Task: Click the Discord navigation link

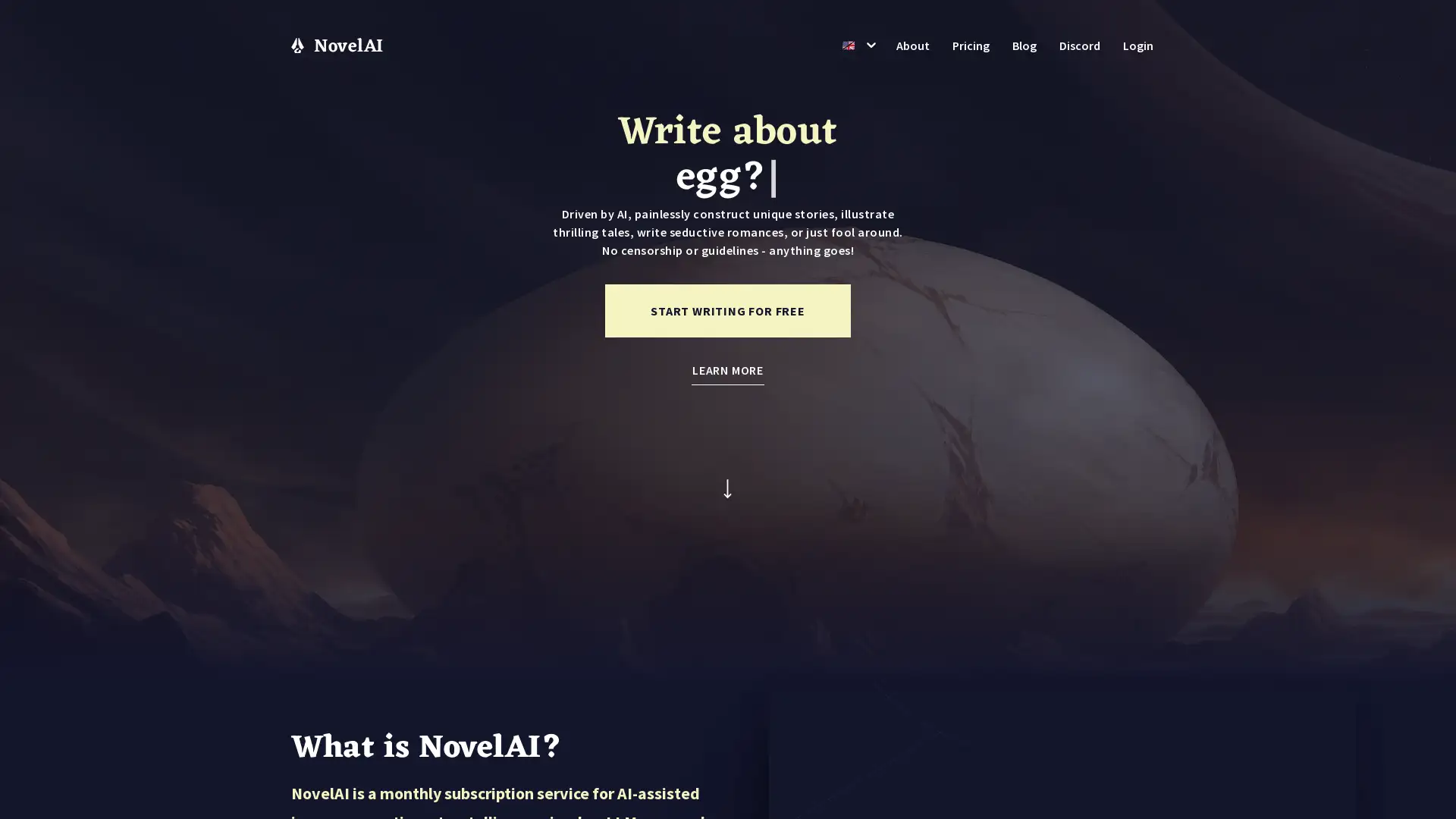Action: 1079,46
